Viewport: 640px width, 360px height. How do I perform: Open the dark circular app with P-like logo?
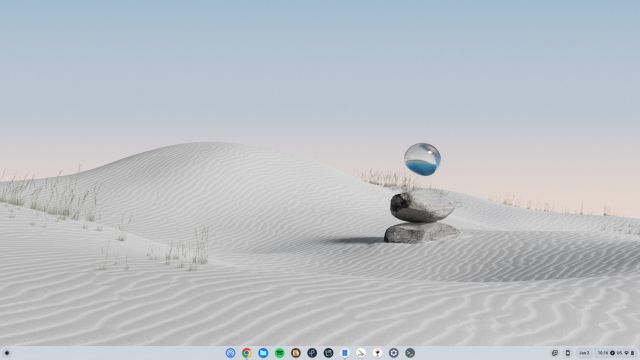[x=312, y=353]
